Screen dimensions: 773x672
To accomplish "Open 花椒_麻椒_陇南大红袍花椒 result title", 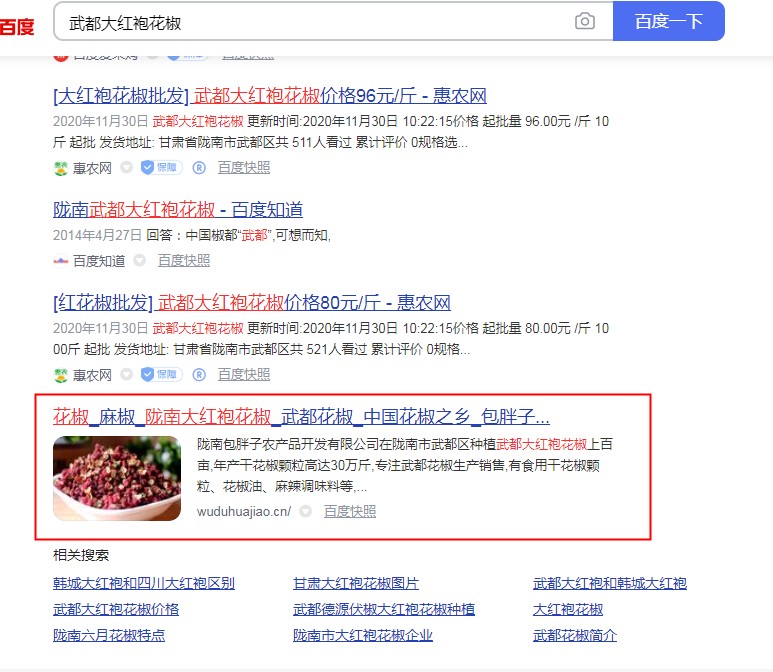I will 301,417.
